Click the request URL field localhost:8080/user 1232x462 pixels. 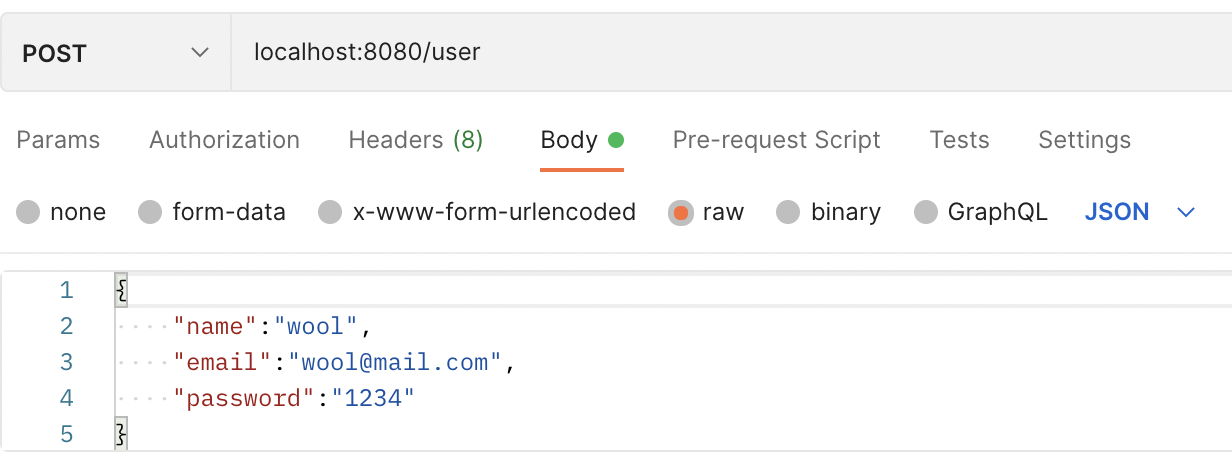coord(368,51)
